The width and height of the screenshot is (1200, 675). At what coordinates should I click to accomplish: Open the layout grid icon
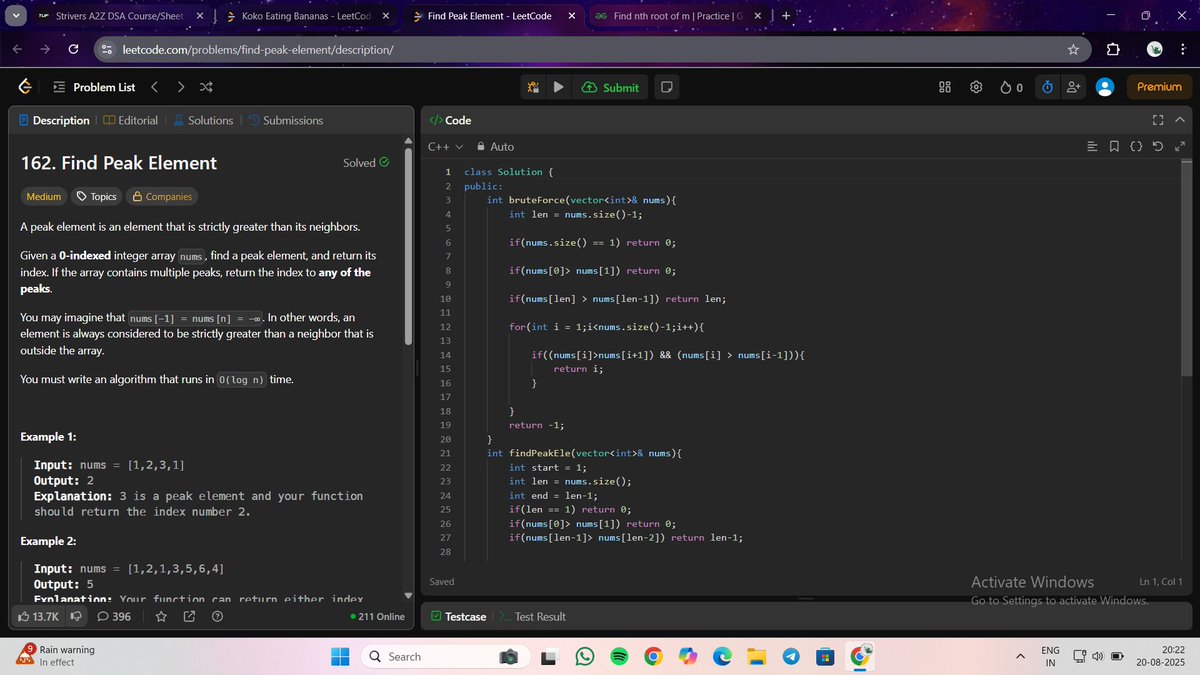tap(945, 87)
